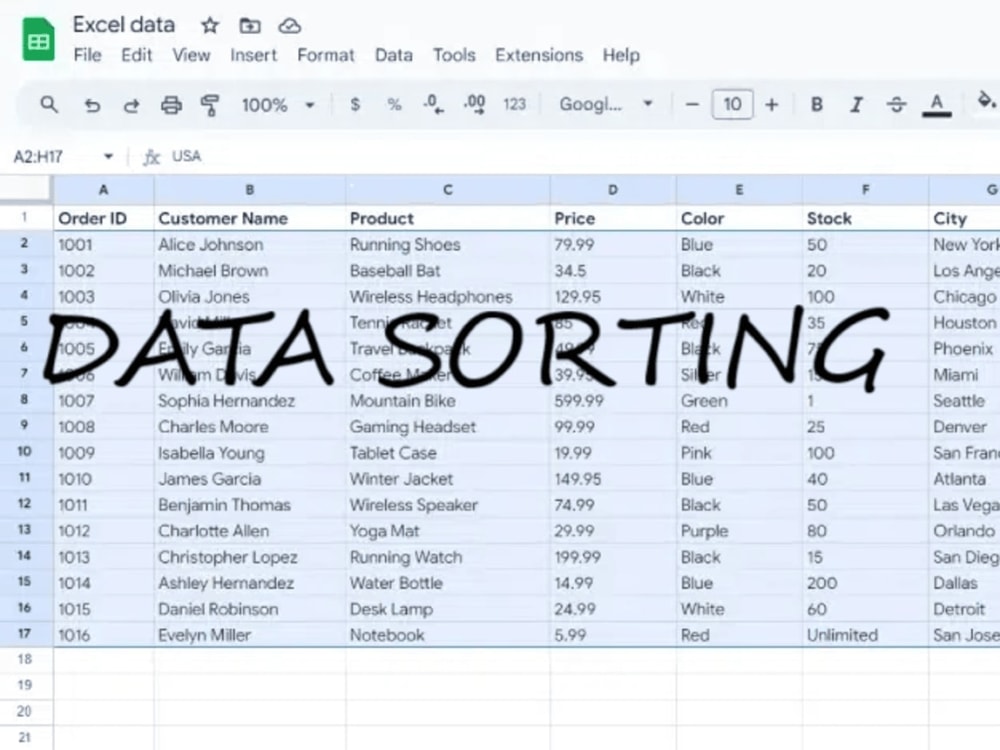Click the font size field showing 10
The width and height of the screenshot is (1000, 750).
[x=732, y=104]
